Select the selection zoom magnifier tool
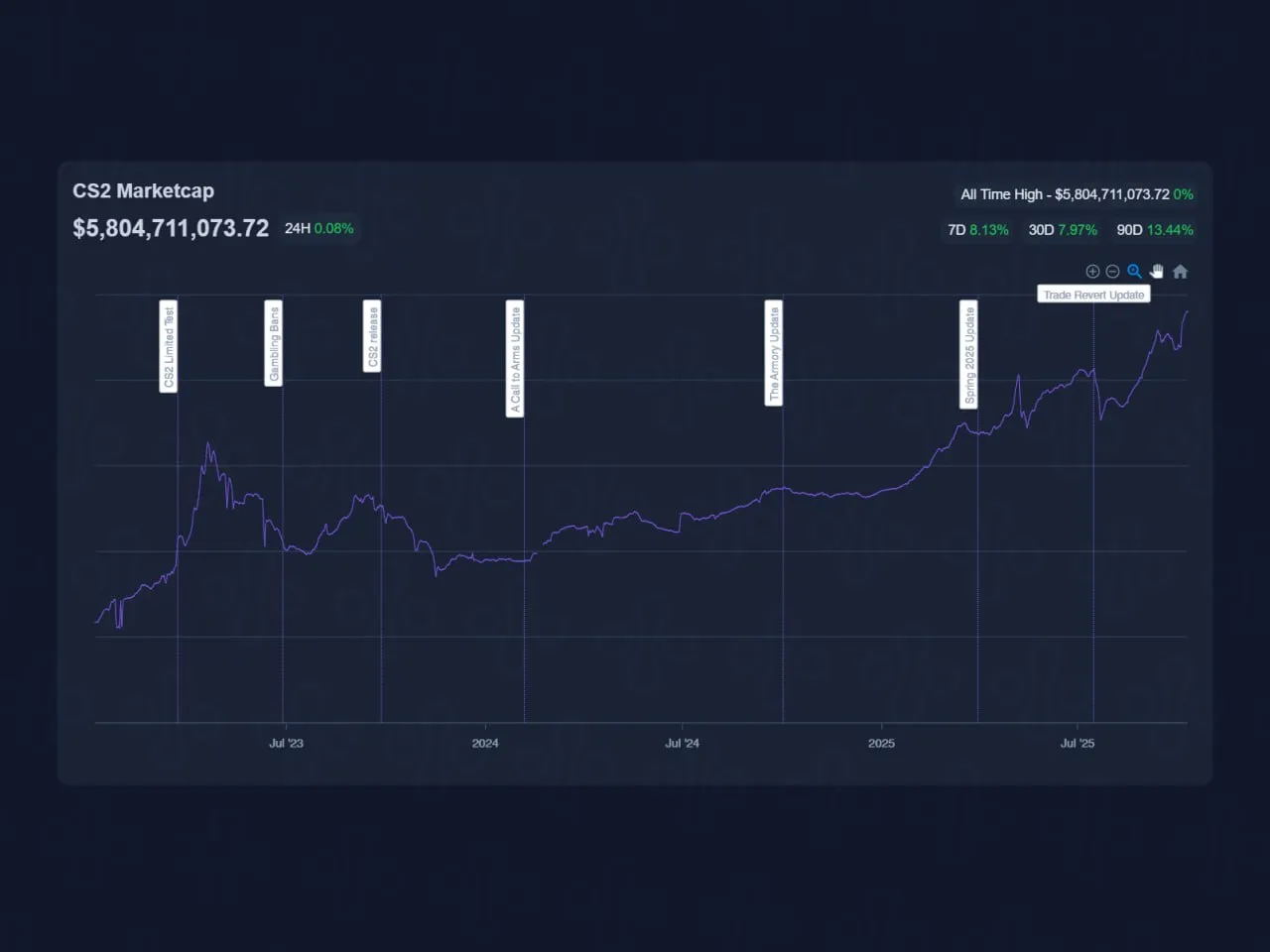The image size is (1270, 952). [x=1134, y=272]
